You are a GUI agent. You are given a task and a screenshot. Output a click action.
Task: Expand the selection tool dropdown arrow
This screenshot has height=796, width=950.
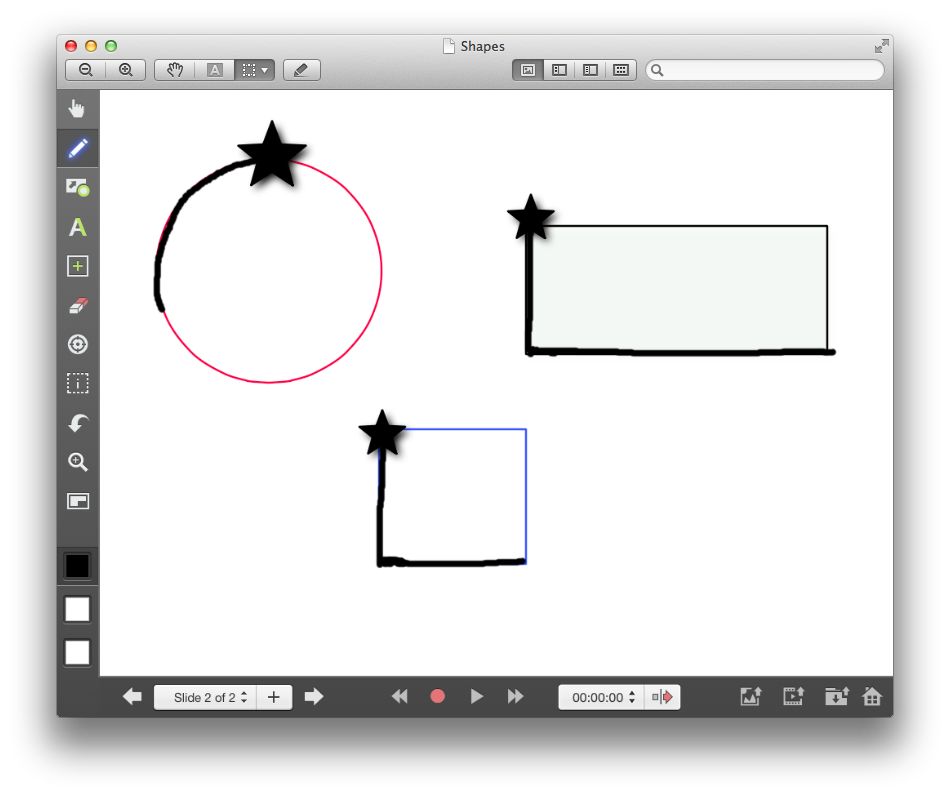[x=264, y=70]
